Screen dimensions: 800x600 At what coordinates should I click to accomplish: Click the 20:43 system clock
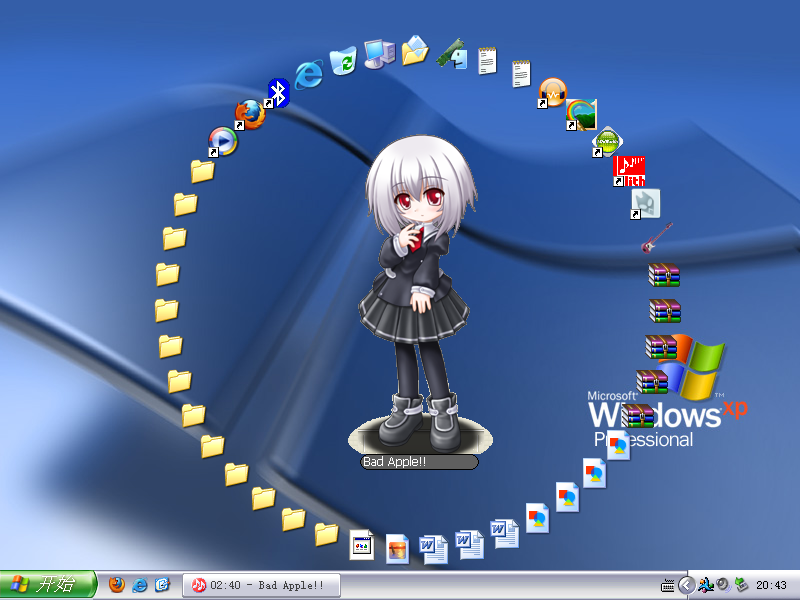click(771, 585)
